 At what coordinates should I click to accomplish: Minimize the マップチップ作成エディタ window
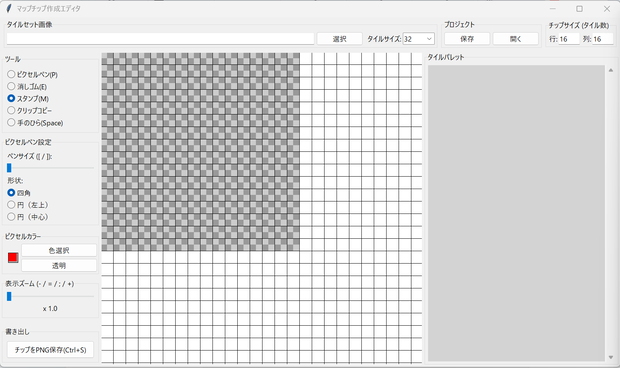click(x=553, y=8)
